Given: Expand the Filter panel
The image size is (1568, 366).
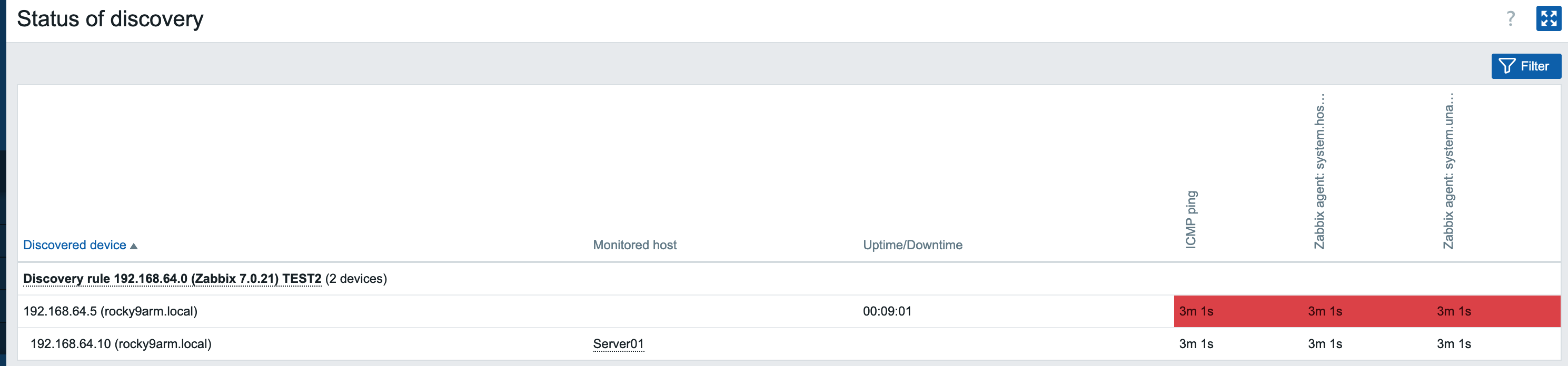Looking at the screenshot, I should tap(1525, 66).
